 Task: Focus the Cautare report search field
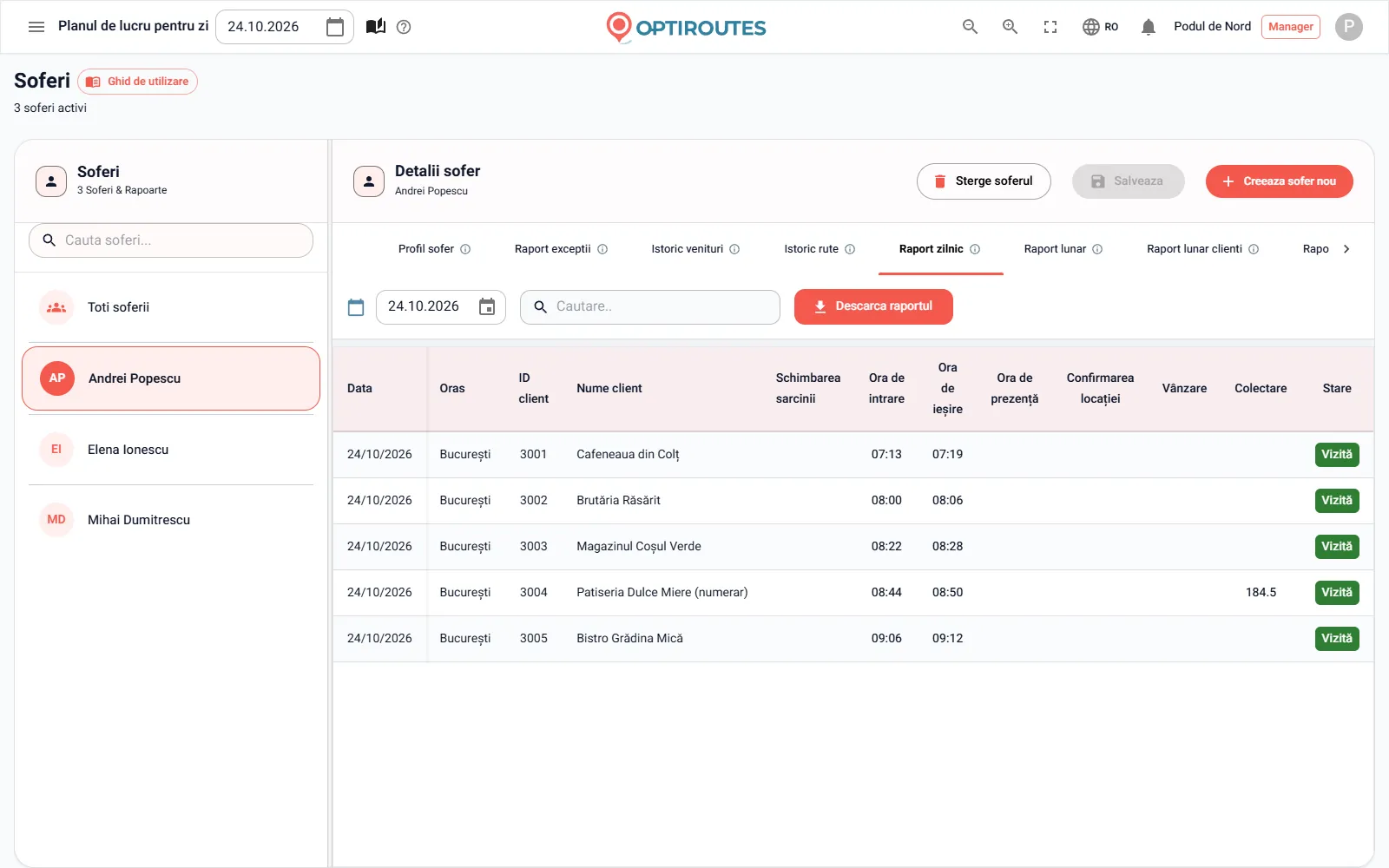649,307
